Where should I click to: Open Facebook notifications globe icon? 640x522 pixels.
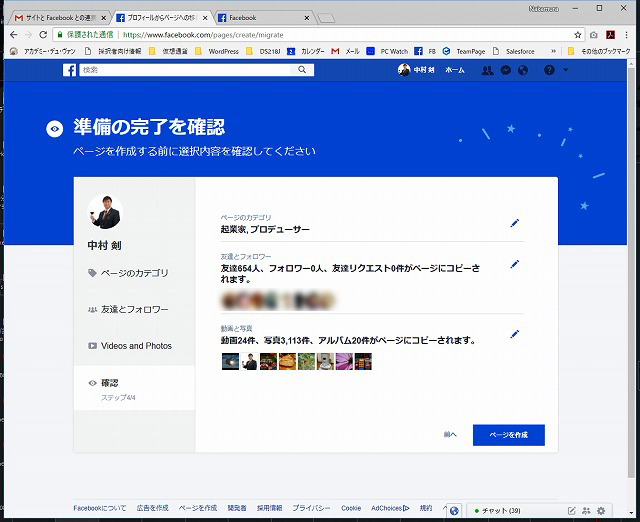pyautogui.click(x=521, y=70)
